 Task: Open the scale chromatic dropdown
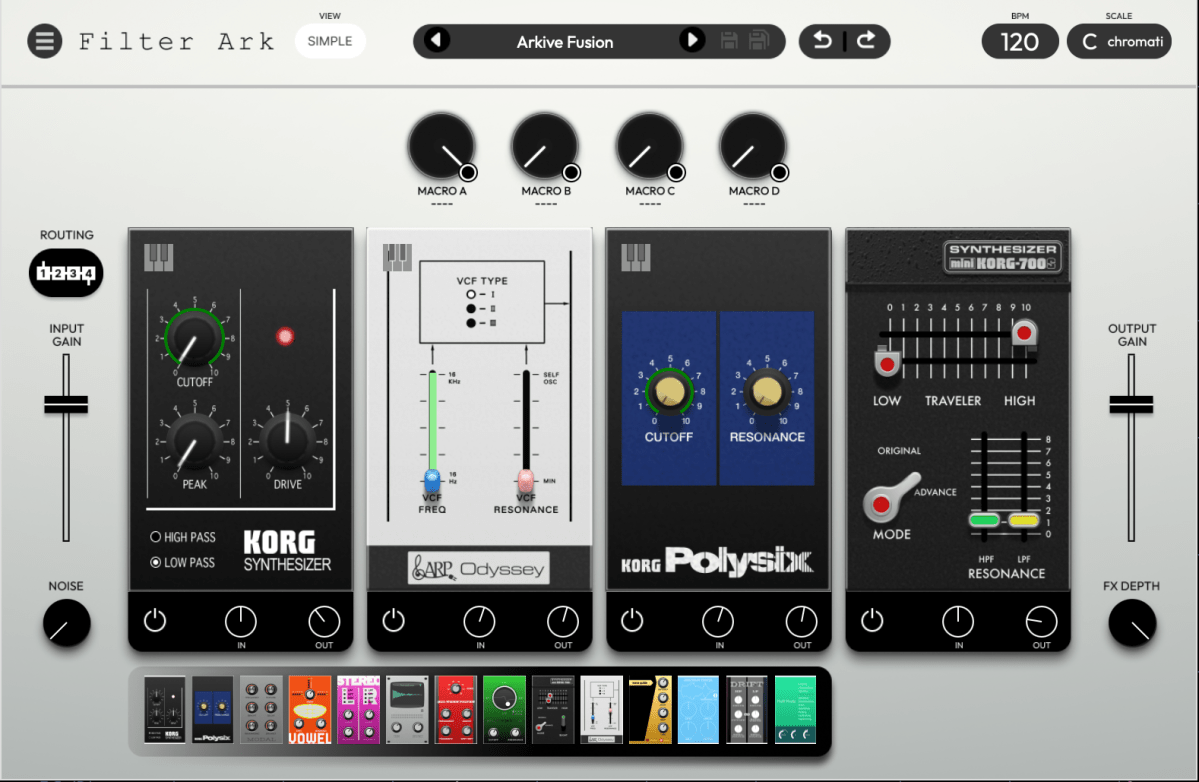tap(1118, 42)
